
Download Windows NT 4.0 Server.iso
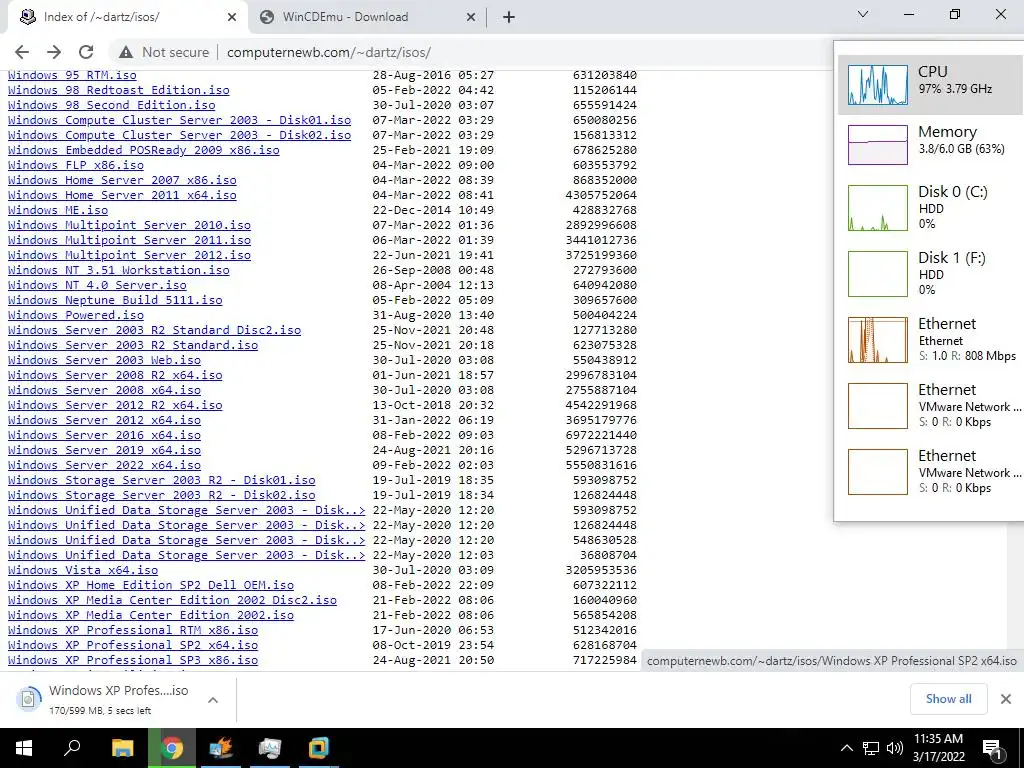point(97,285)
